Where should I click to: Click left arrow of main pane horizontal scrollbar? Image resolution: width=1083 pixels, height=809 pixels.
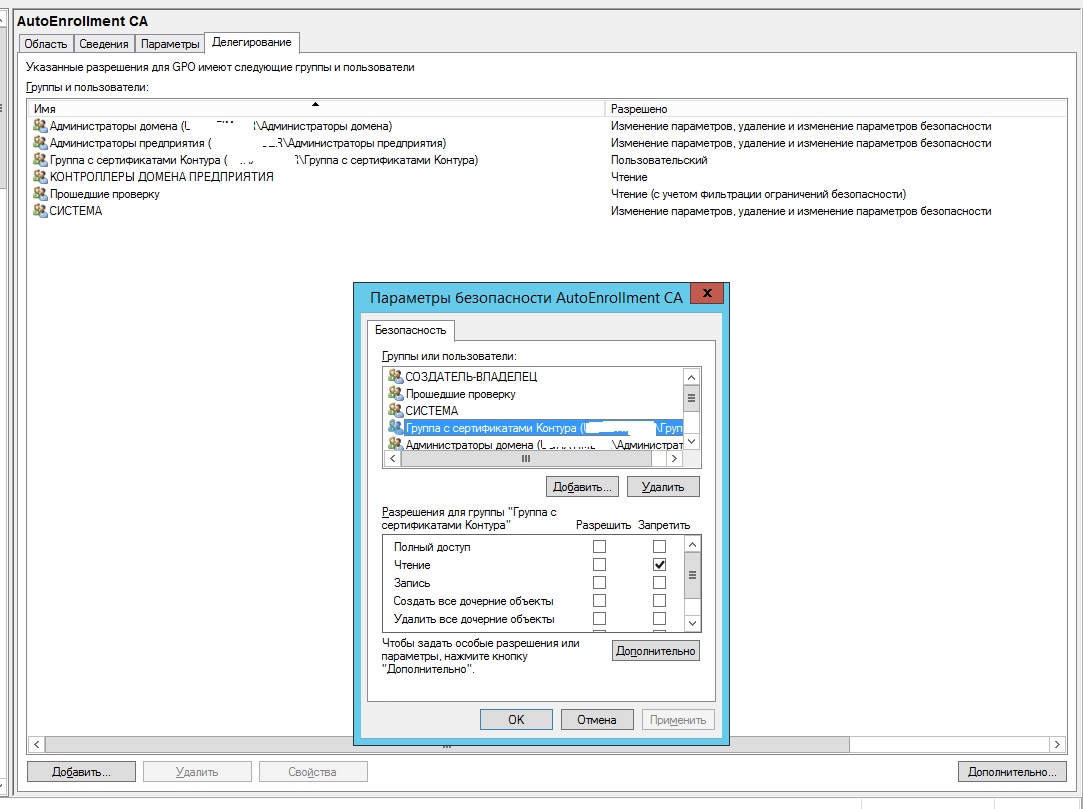tap(36, 744)
